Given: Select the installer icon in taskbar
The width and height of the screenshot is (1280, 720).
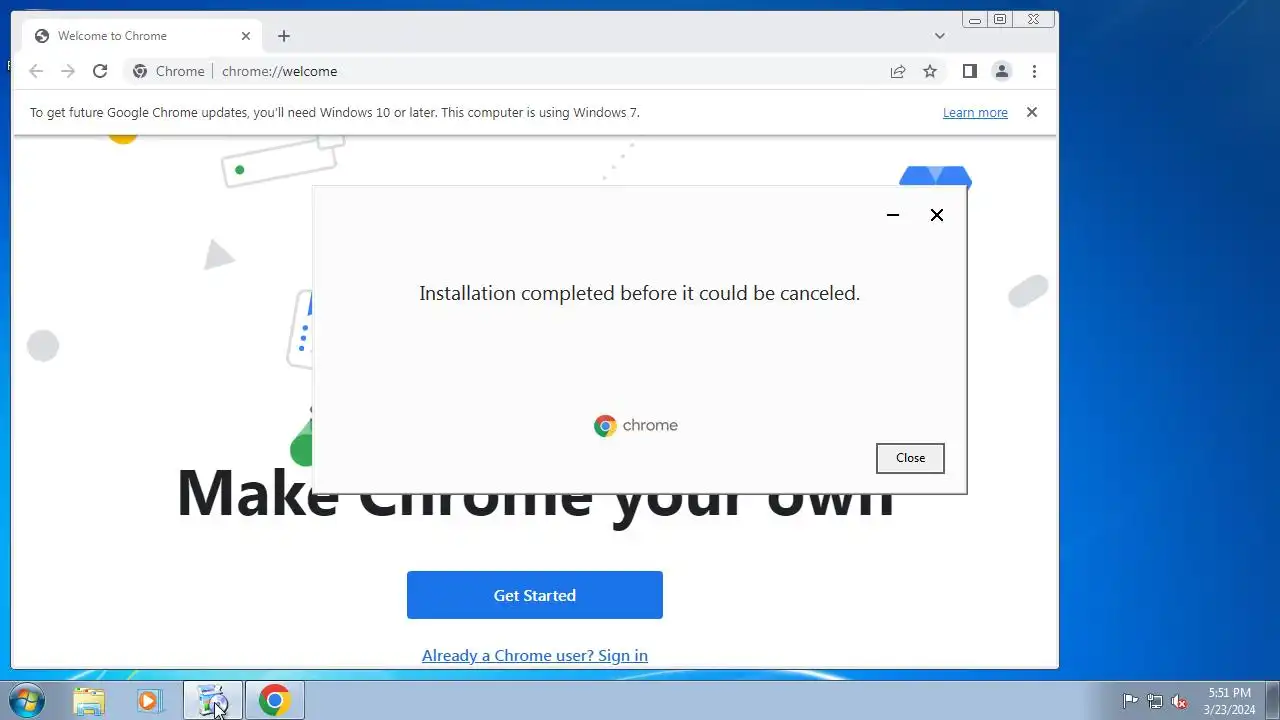Looking at the screenshot, I should (x=213, y=701).
